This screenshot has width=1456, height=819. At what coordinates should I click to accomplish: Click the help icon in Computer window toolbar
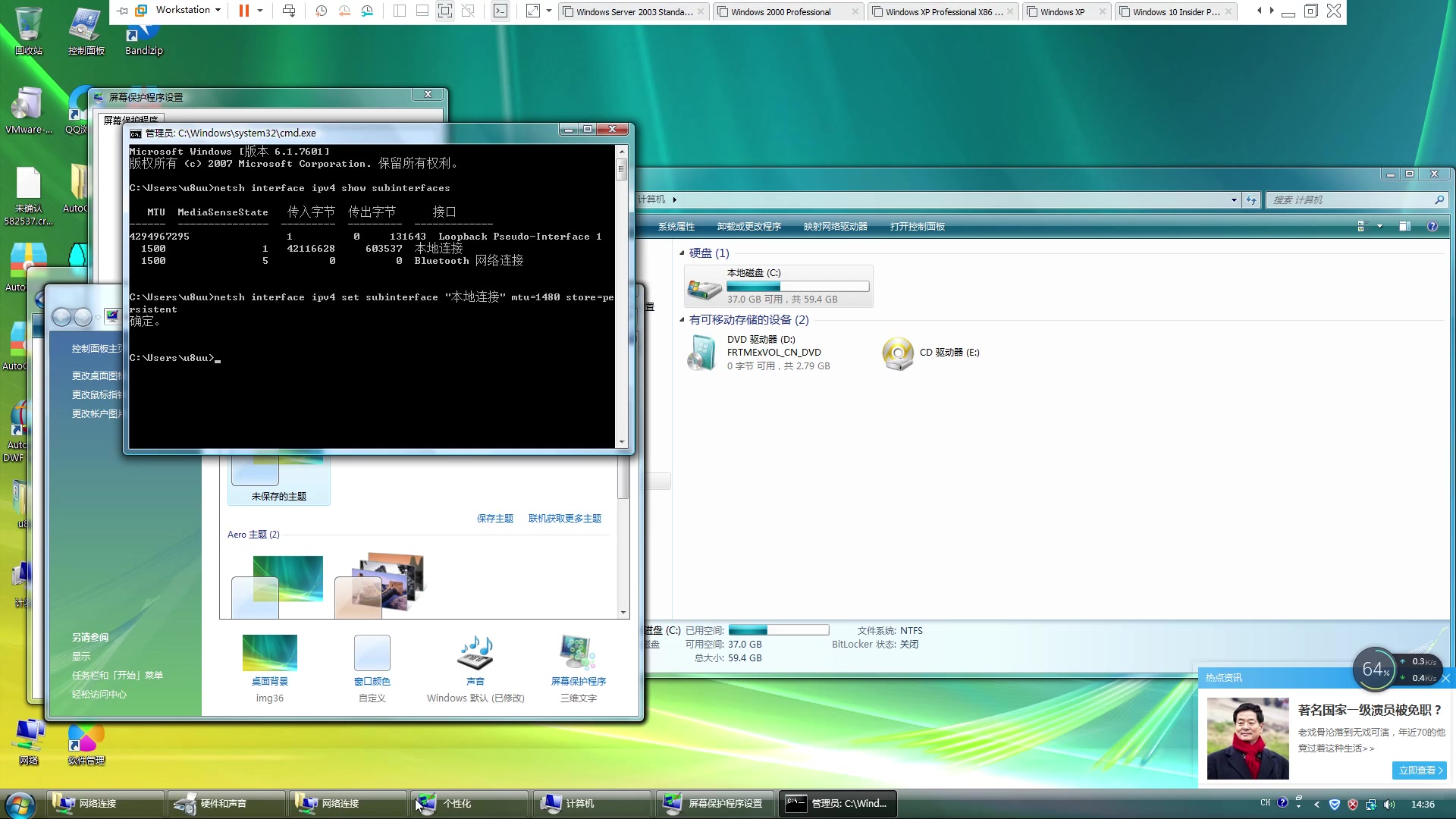point(1432,227)
